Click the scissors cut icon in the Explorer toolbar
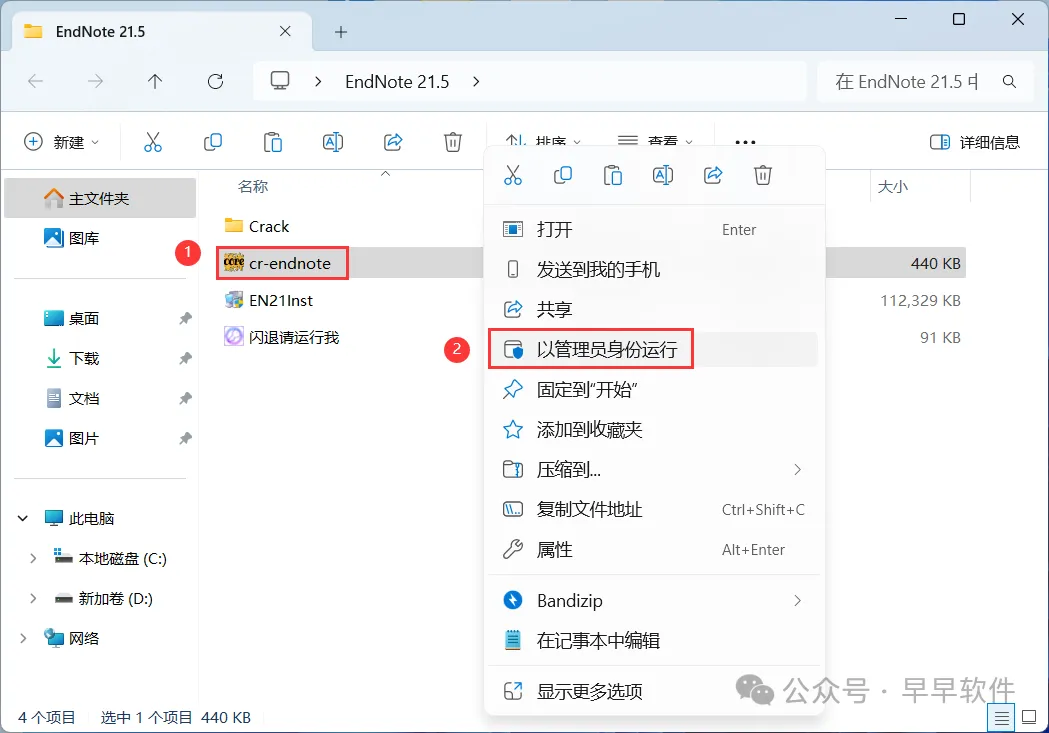Image resolution: width=1049 pixels, height=733 pixels. point(153,142)
